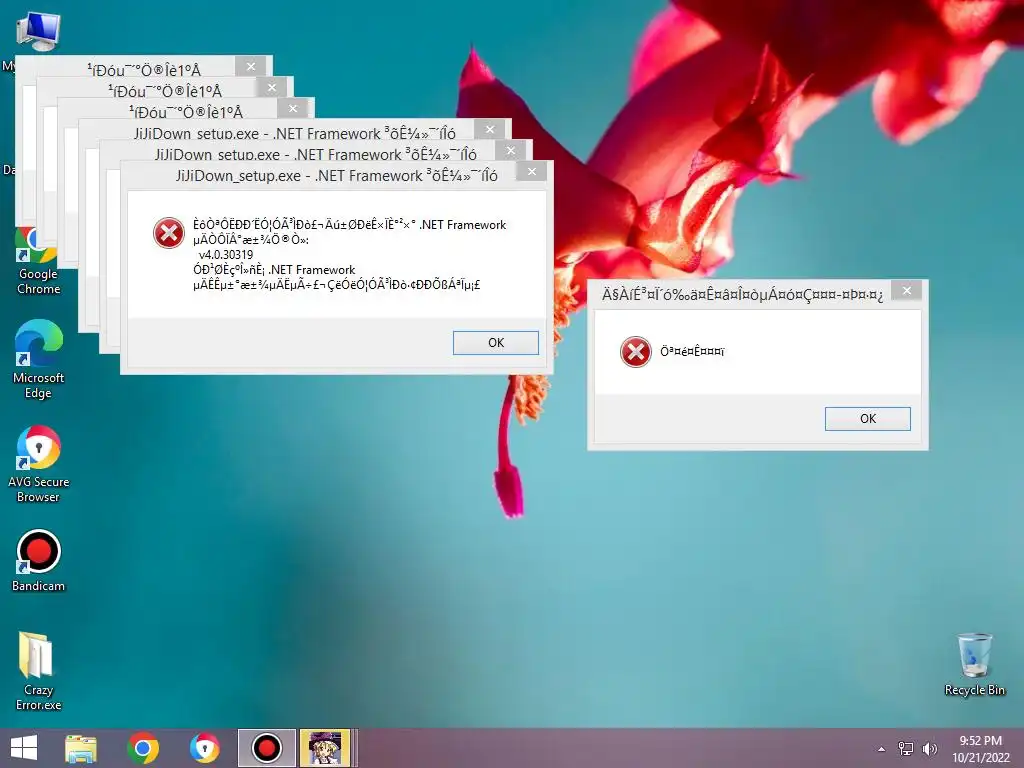Close the small right-side error dialog
1024x768 pixels.
point(906,291)
